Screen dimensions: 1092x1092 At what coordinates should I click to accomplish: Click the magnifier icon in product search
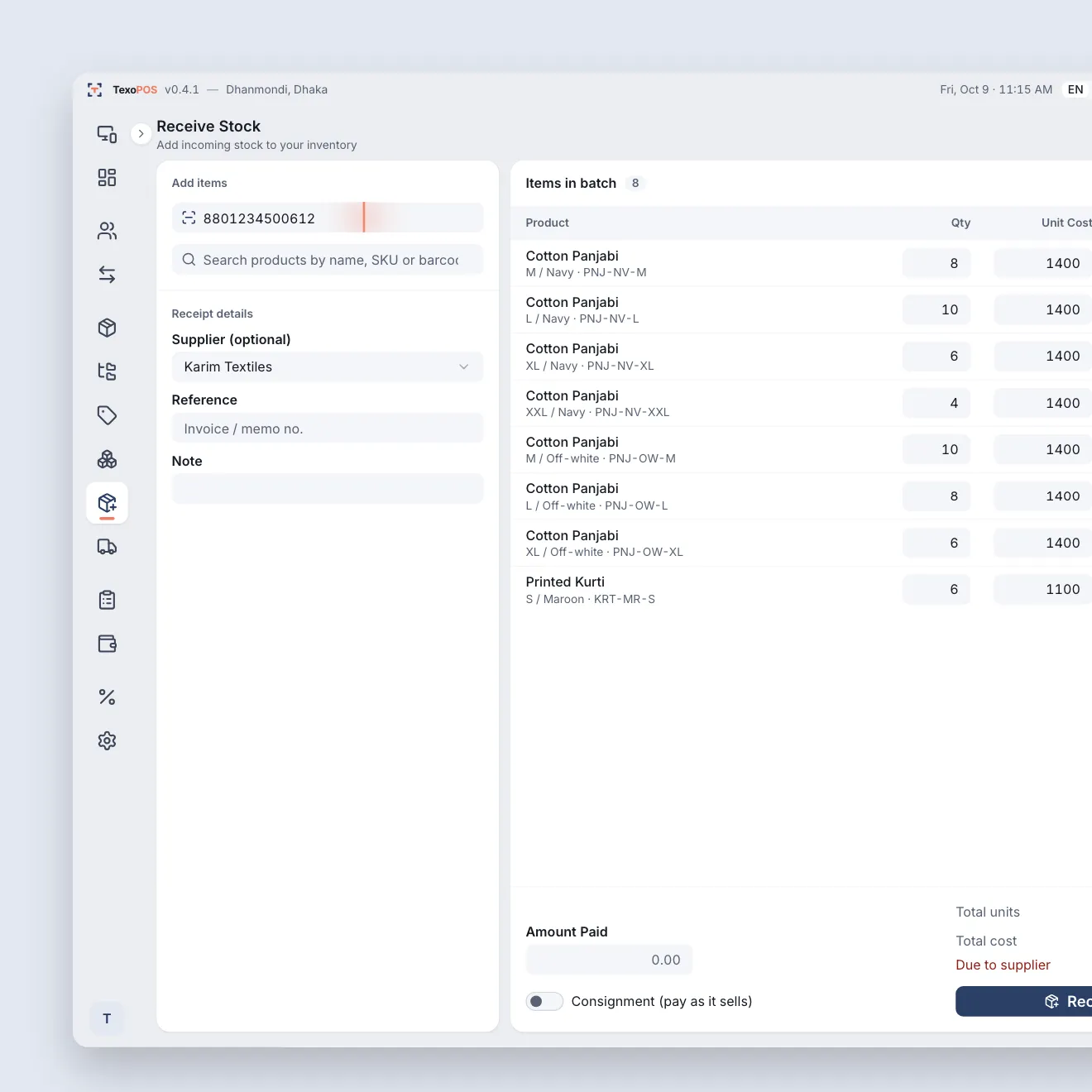click(x=189, y=260)
